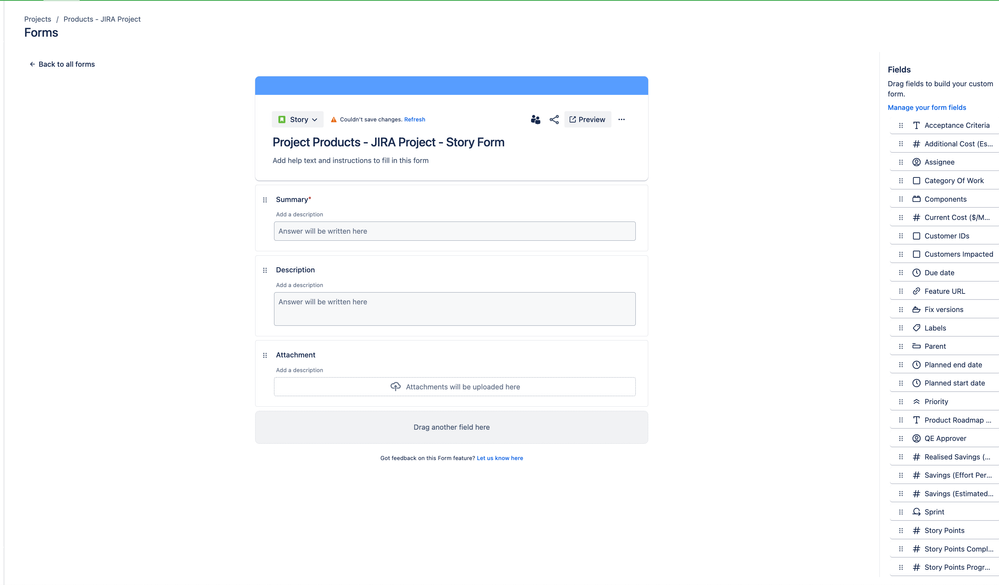The width and height of the screenshot is (999, 585).
Task: Click number icon of Story Points Compl...
Action: click(916, 549)
